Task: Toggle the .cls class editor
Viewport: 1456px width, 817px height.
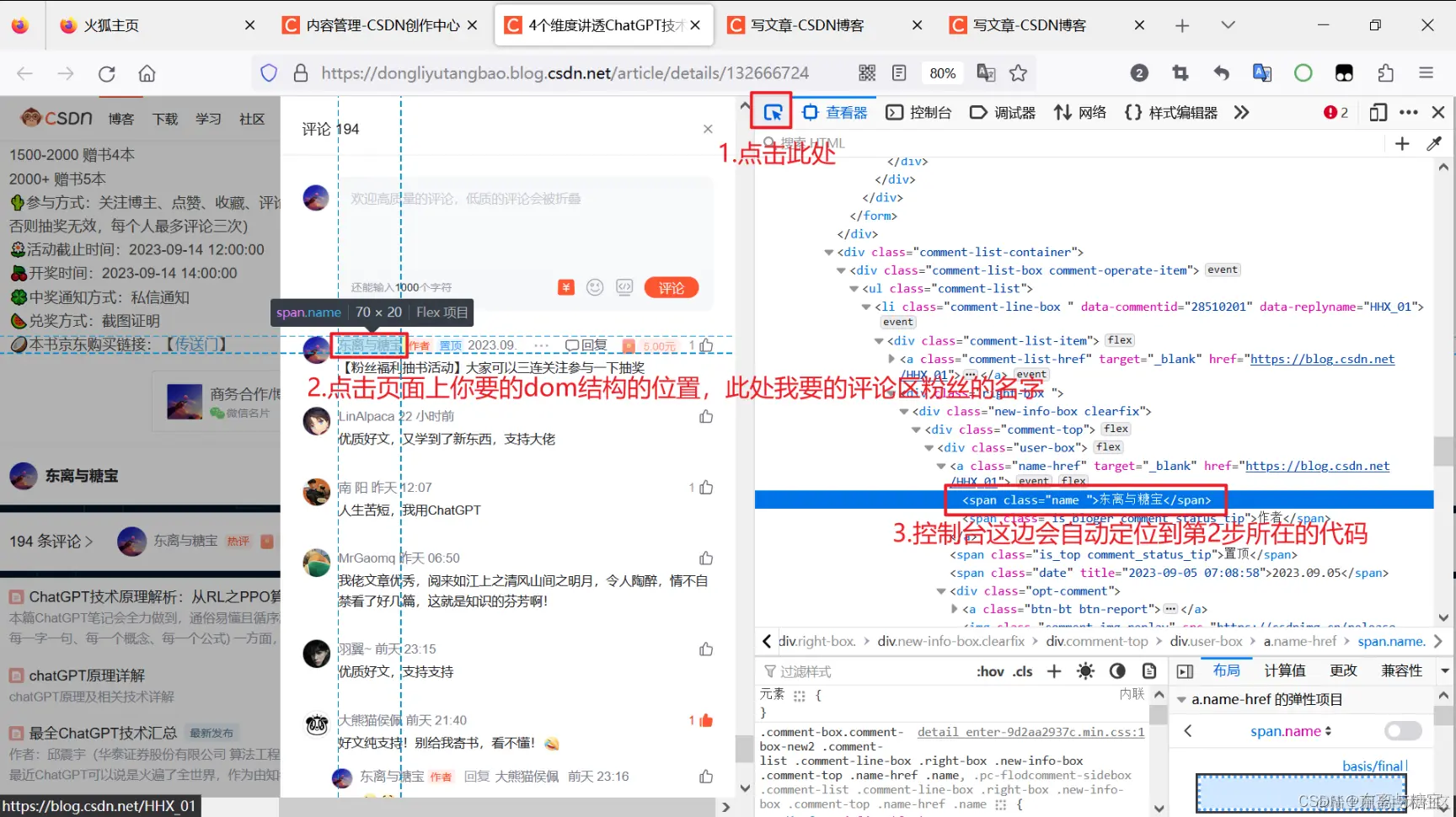Action: click(1022, 670)
